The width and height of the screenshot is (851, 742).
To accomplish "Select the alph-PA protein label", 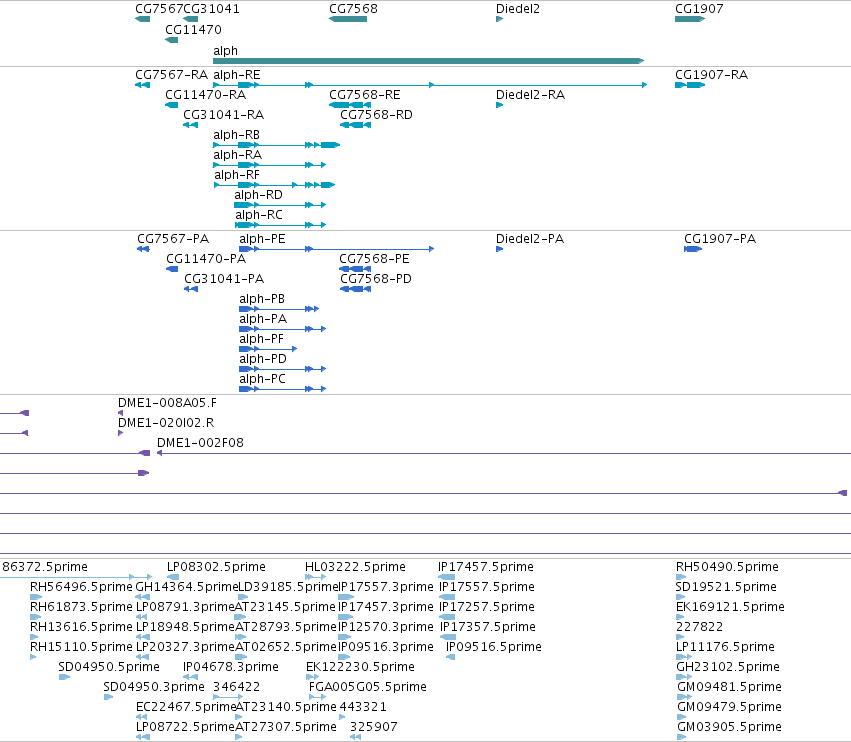I will pyautogui.click(x=263, y=319).
